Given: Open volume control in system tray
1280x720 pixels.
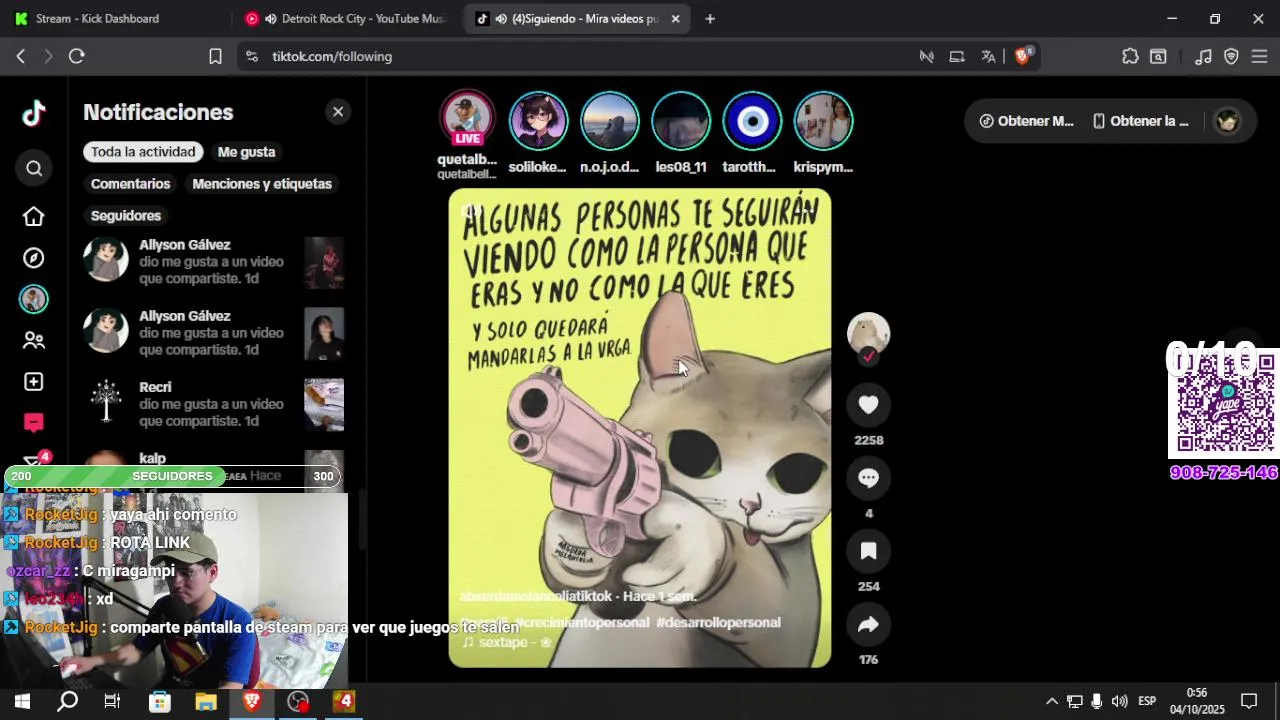Looking at the screenshot, I should (1119, 701).
